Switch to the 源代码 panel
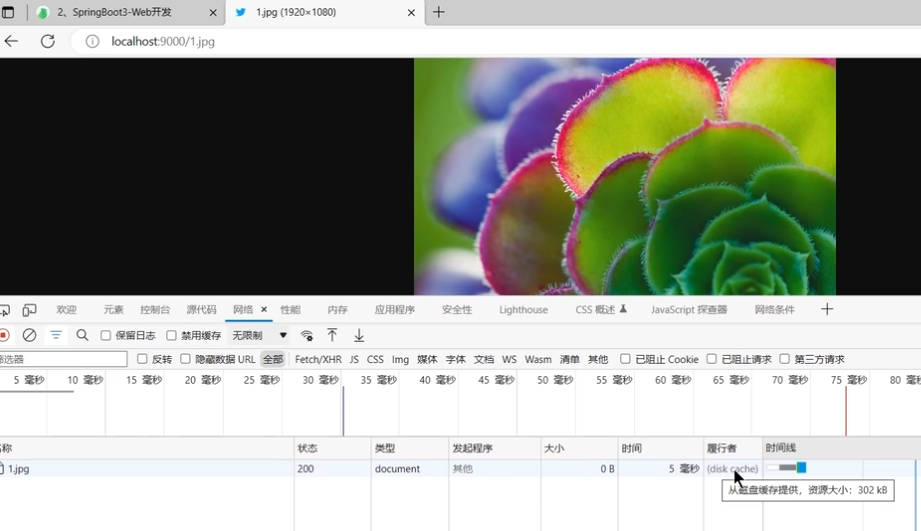This screenshot has height=531, width=921. (201, 310)
